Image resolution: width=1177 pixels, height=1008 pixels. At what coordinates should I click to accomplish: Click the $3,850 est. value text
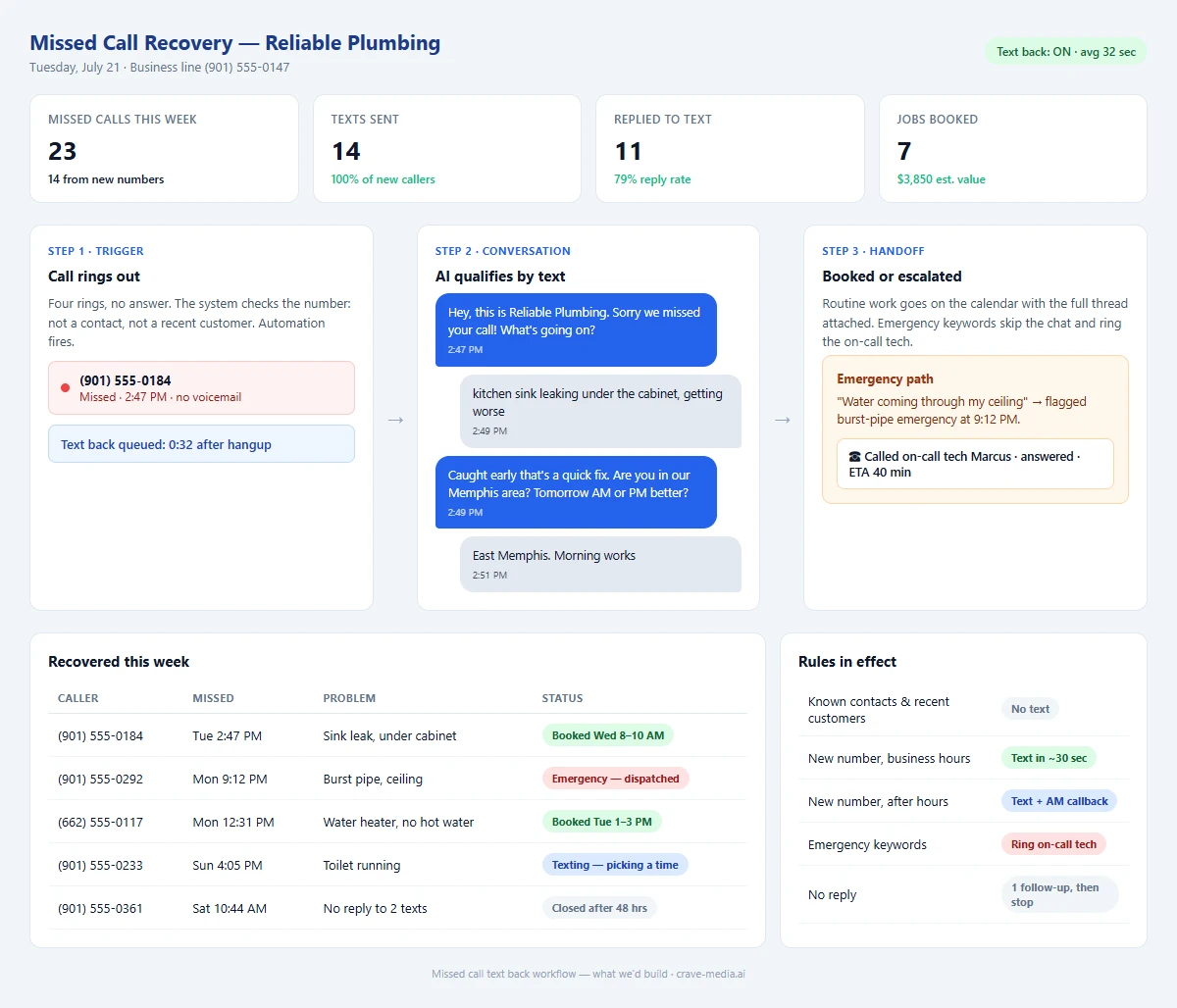click(941, 179)
